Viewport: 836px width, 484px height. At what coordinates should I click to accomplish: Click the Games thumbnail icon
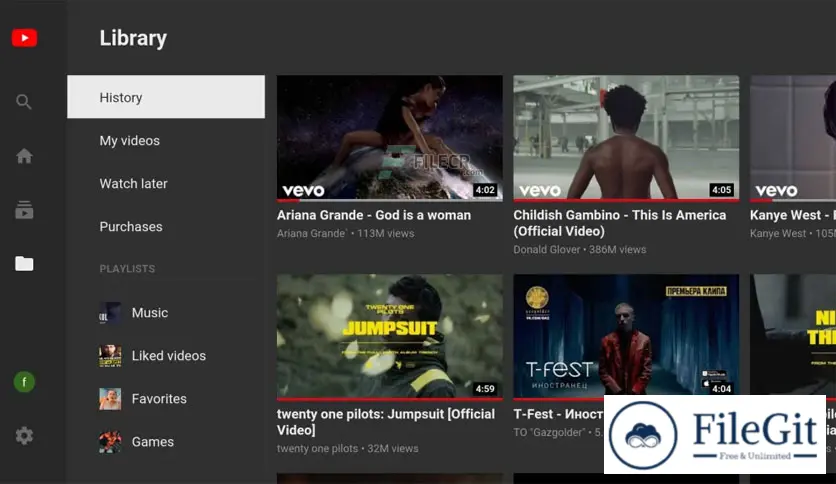110,442
